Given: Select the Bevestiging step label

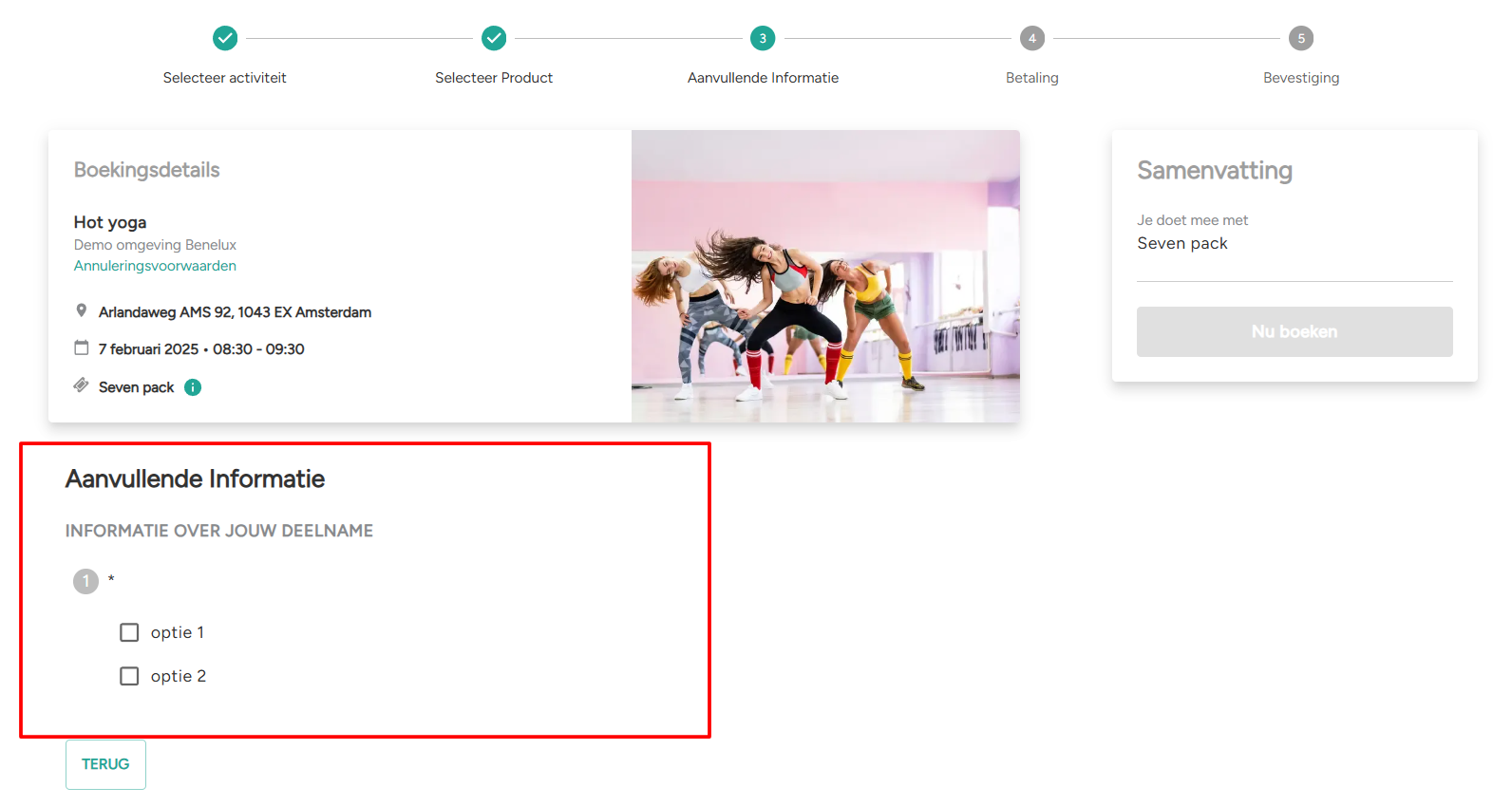Looking at the screenshot, I should [1301, 78].
